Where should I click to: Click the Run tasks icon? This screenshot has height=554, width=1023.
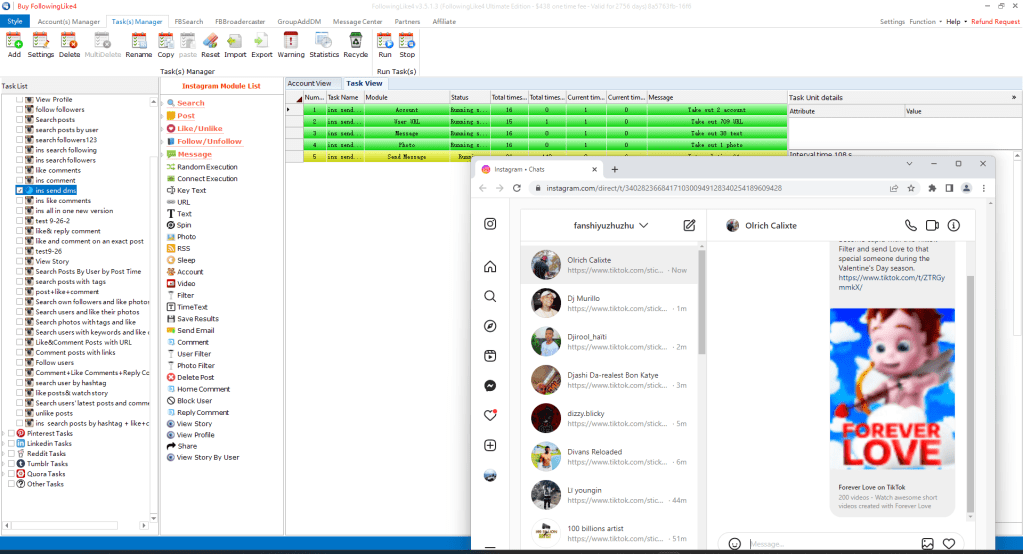point(385,45)
